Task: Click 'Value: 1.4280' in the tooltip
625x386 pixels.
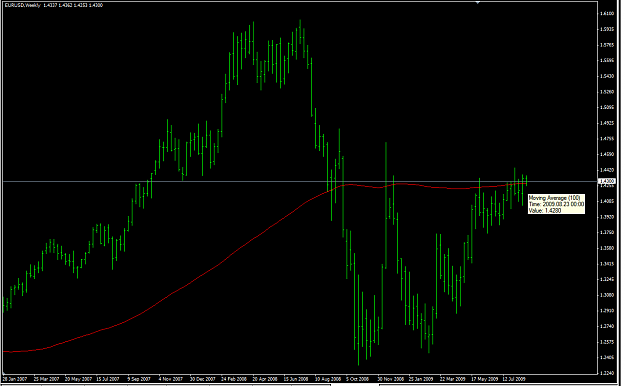Action: 544,211
